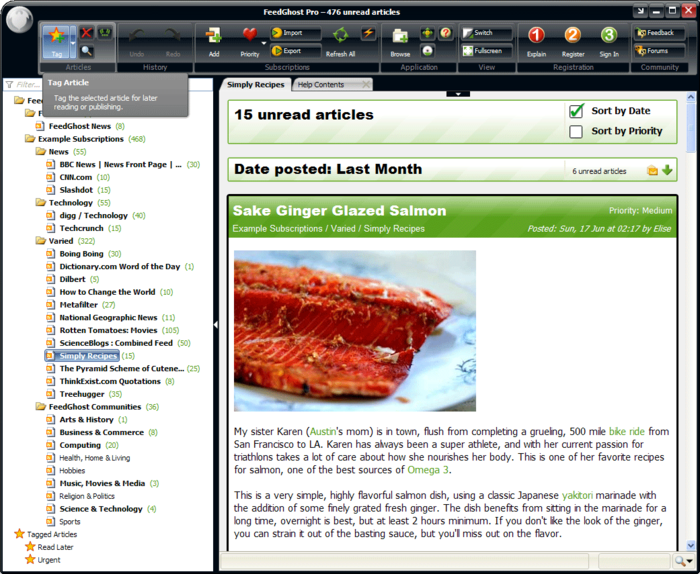Click the white round icon under the green arrows
Screen dimensions: 700x574
(427, 51)
